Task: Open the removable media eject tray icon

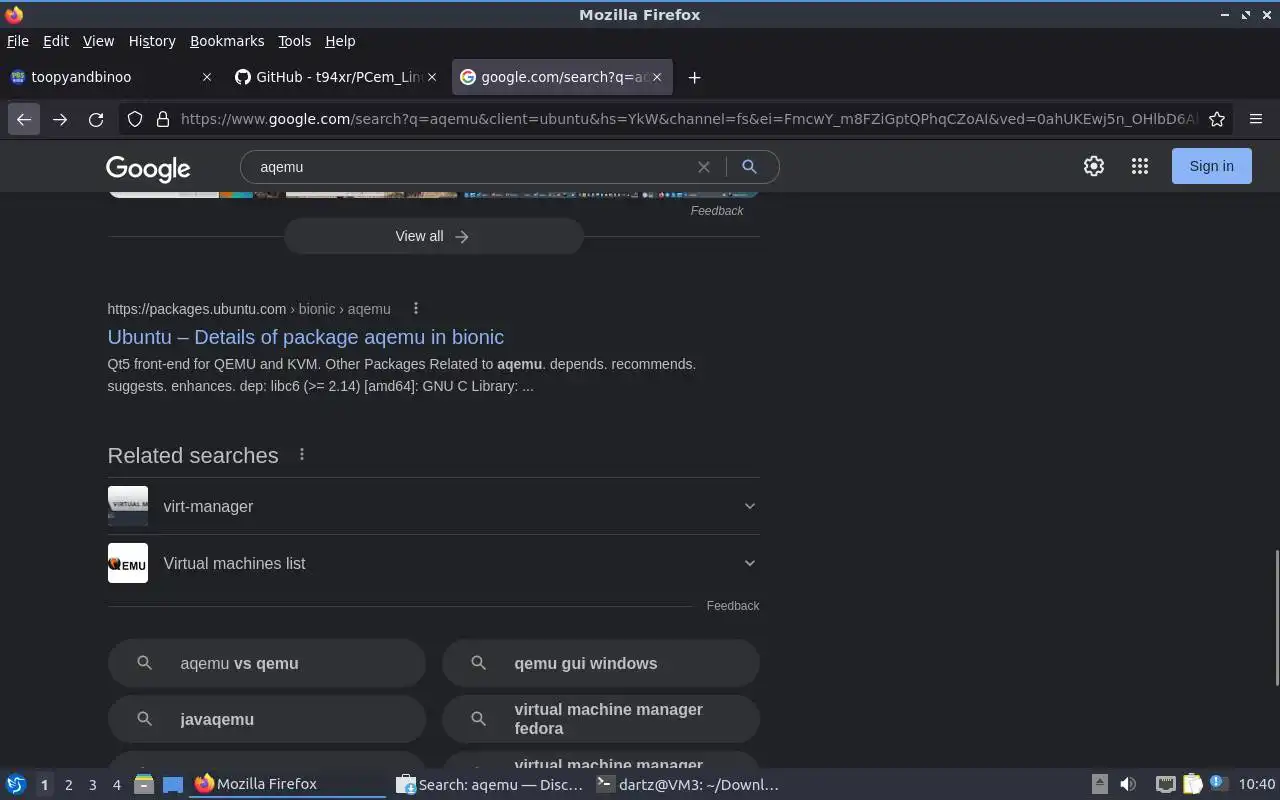Action: click(1099, 784)
